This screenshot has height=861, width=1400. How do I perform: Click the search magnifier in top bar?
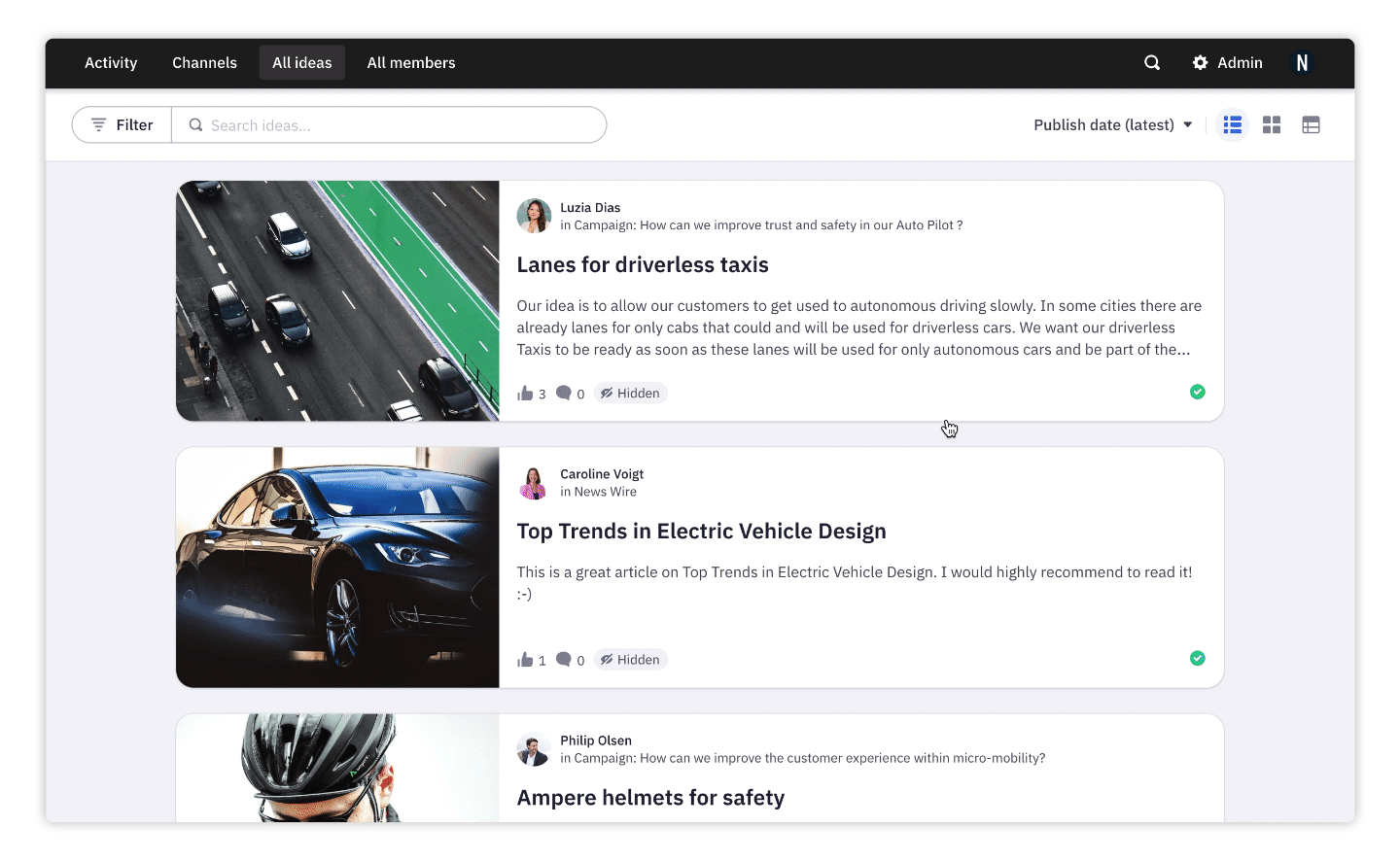coord(1152,62)
